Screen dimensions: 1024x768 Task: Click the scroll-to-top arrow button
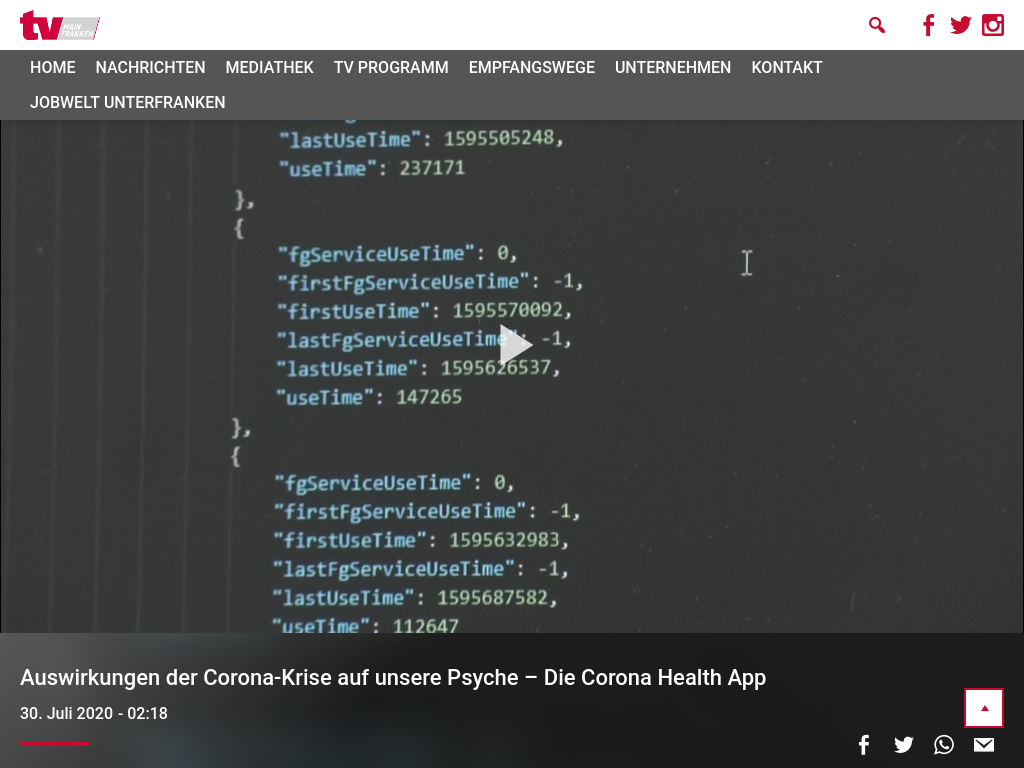tap(984, 708)
